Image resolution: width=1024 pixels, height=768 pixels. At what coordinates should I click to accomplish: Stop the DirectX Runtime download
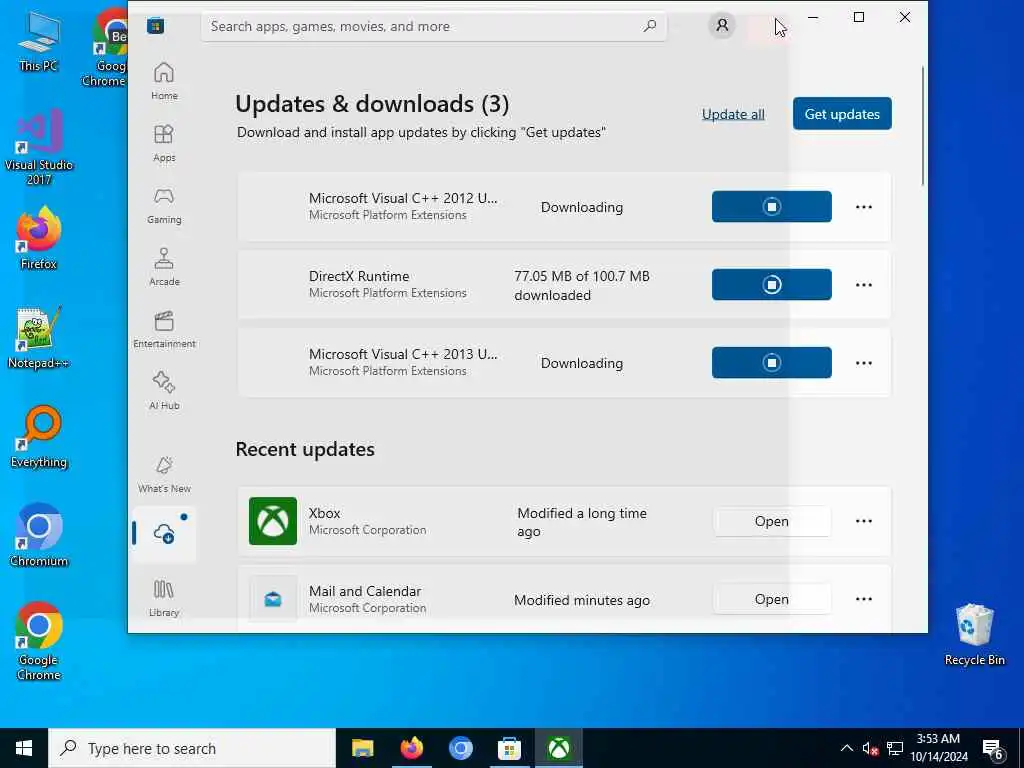771,284
